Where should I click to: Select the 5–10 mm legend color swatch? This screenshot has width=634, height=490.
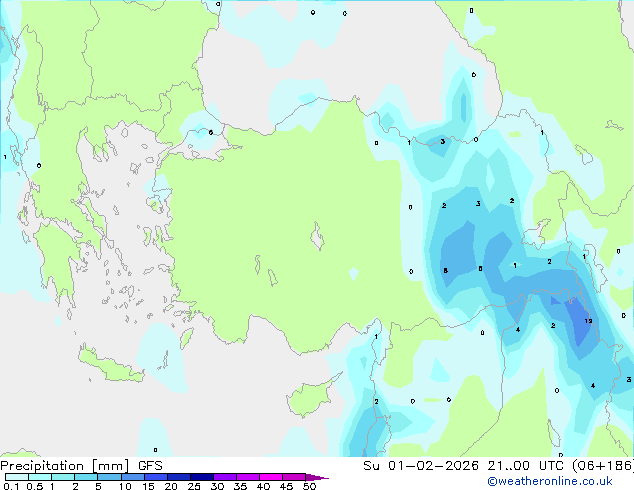tap(109, 477)
